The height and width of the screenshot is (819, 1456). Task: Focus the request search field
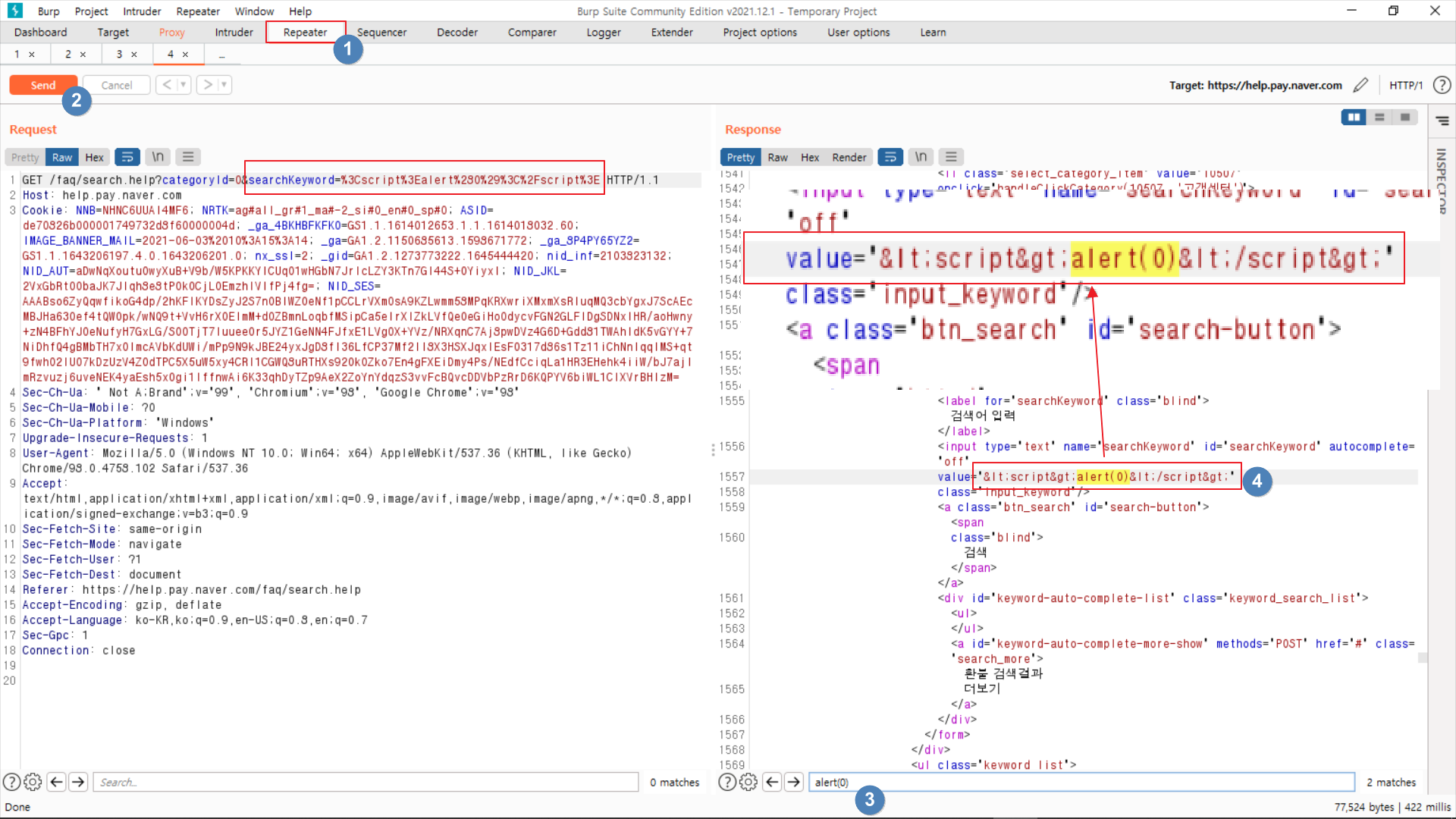[x=366, y=782]
